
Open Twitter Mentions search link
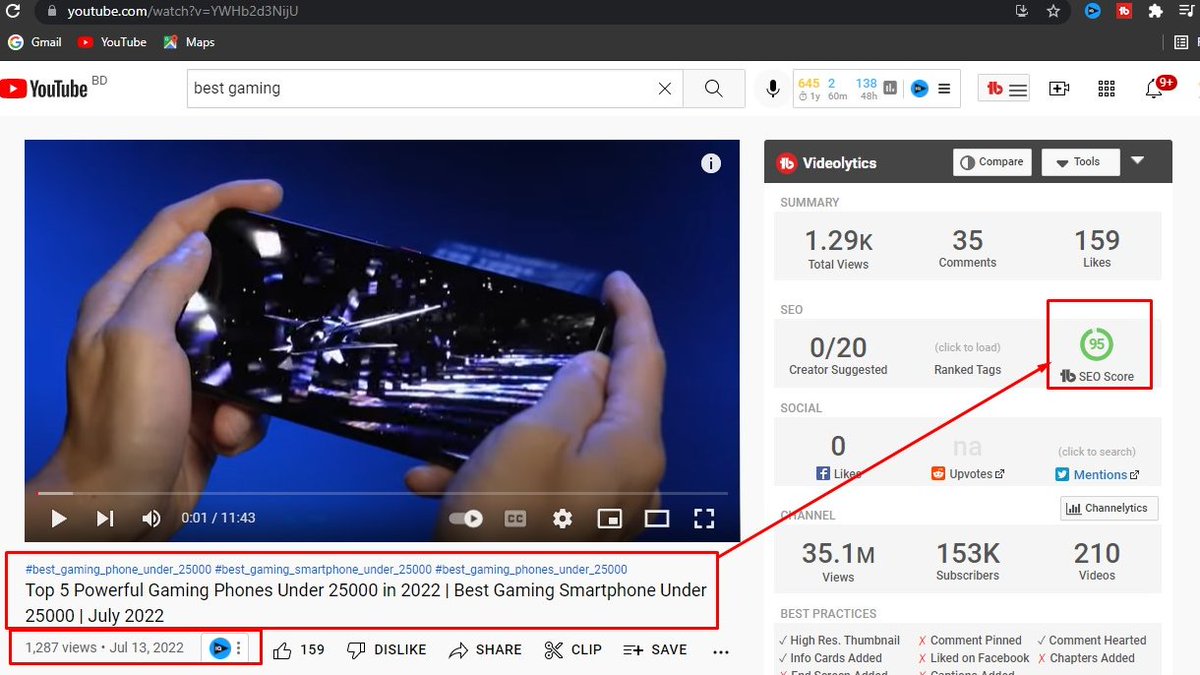tap(1097, 474)
